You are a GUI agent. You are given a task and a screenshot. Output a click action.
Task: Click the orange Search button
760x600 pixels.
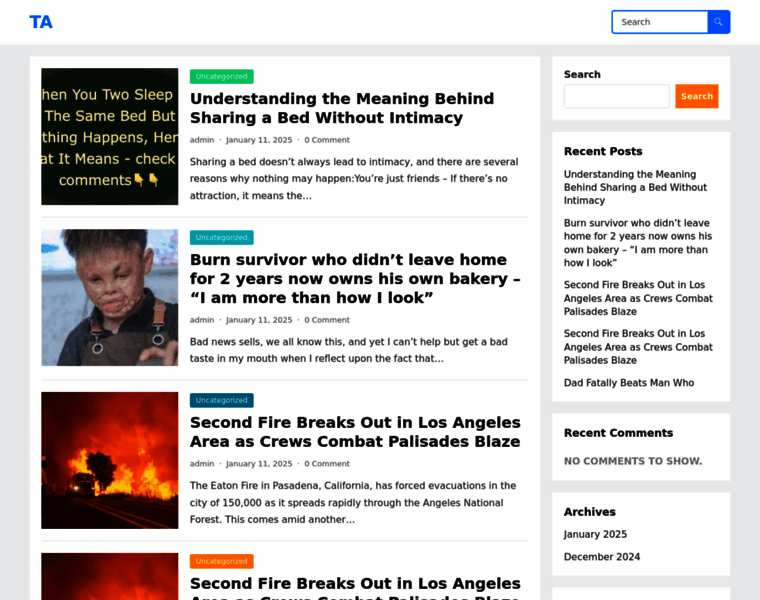click(x=697, y=96)
